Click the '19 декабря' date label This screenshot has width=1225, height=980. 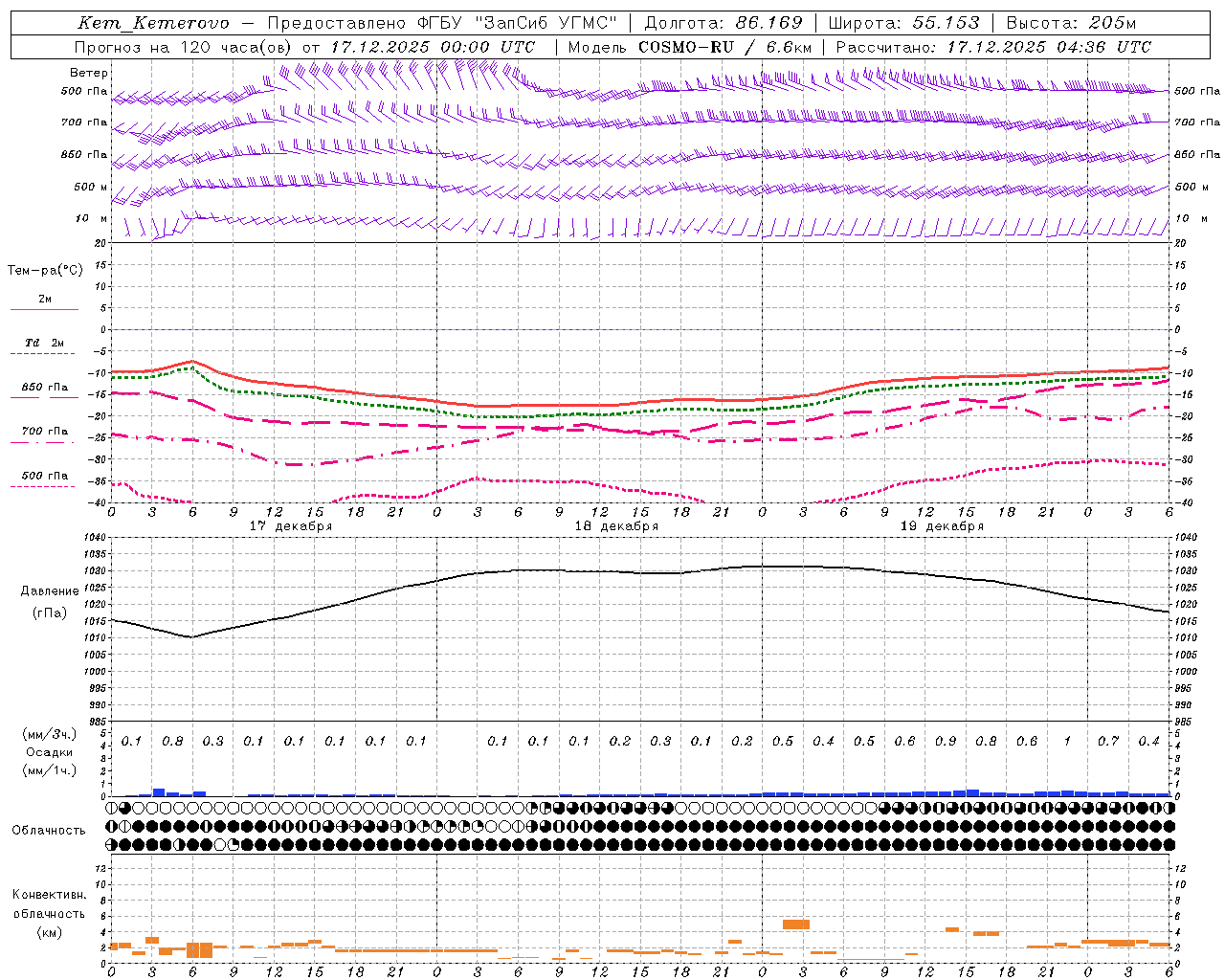click(x=942, y=526)
